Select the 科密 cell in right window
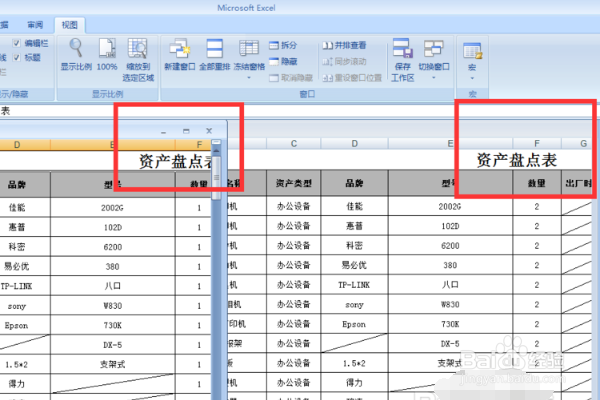The width and height of the screenshot is (600, 400). tap(355, 246)
